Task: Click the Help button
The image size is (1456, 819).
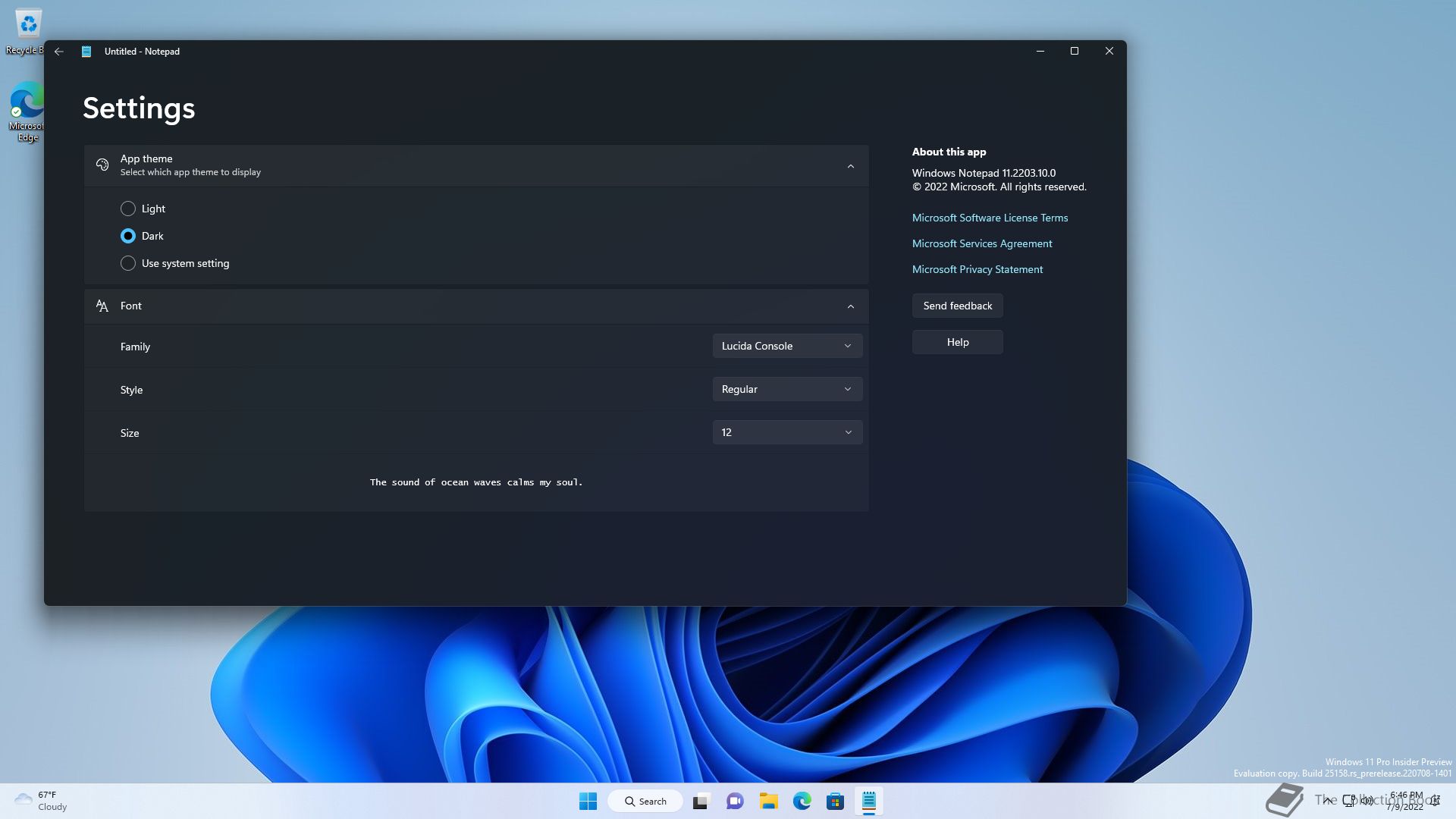Action: (x=957, y=342)
